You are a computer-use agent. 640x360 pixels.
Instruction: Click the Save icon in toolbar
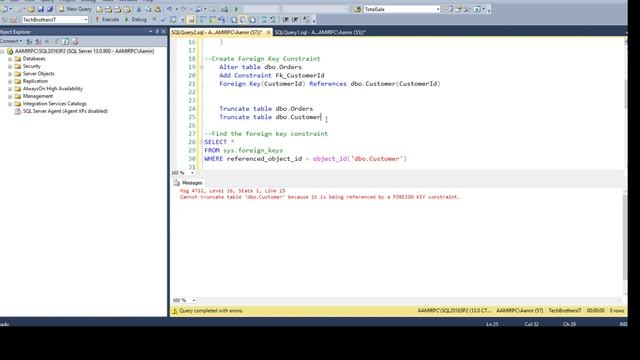click(x=41, y=9)
